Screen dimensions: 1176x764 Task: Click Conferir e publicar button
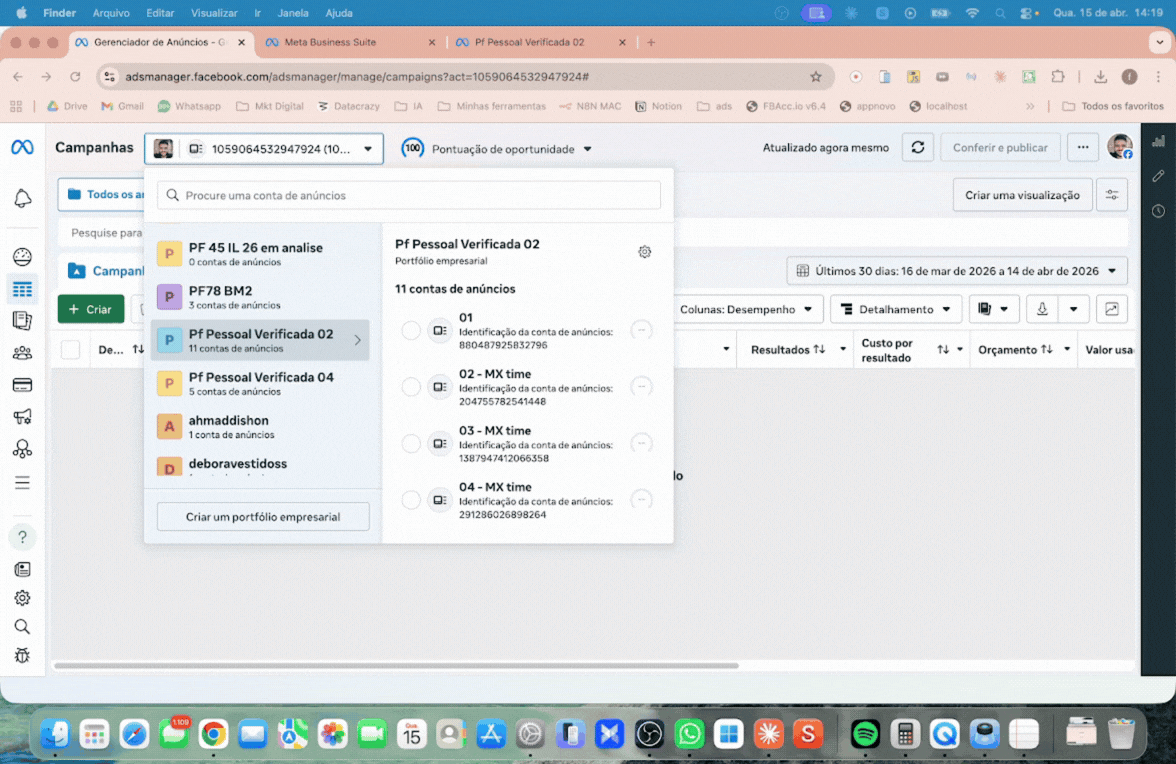coord(1000,148)
